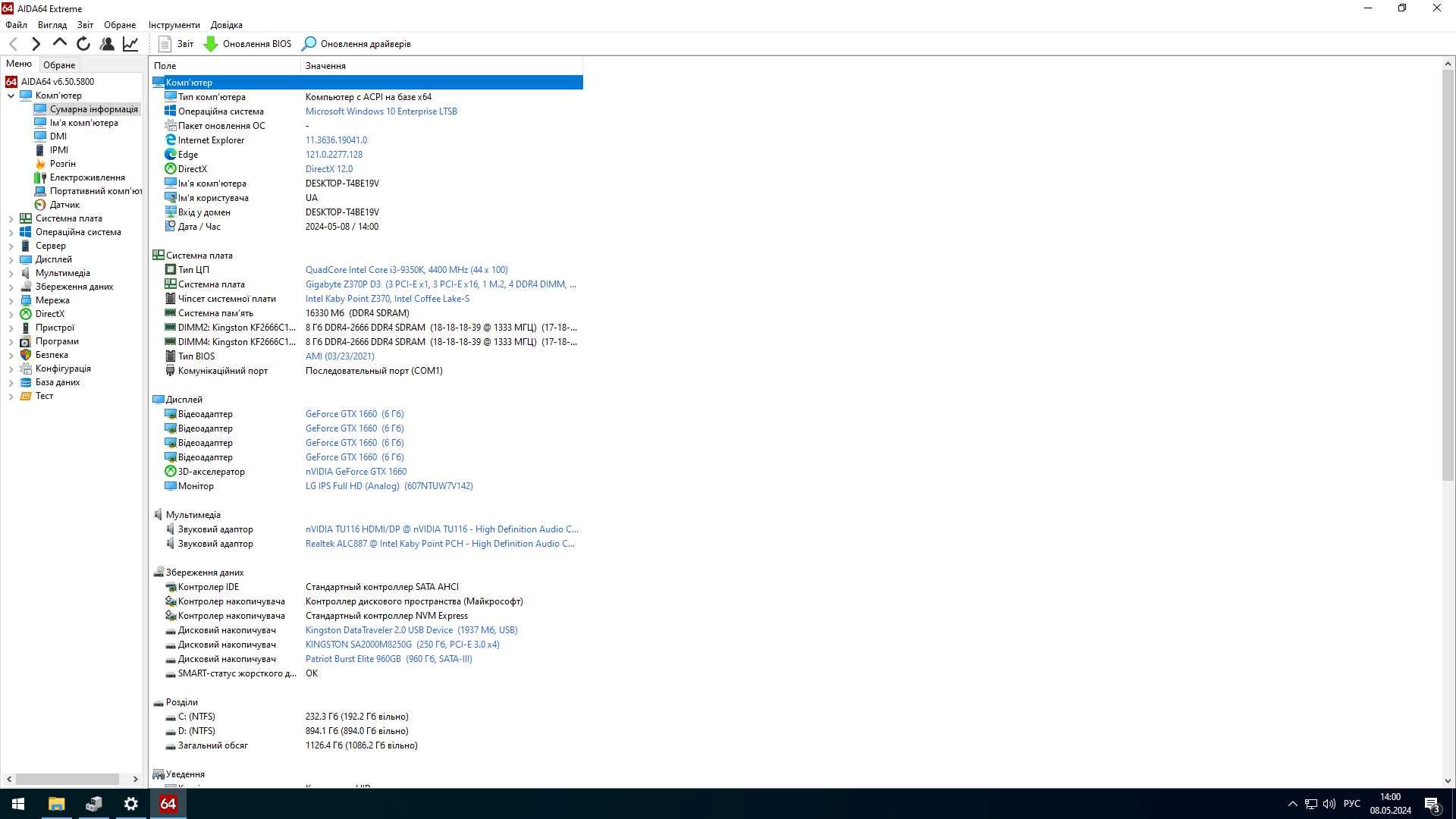Switch to the Меню tab
Viewport: 1456px width, 819px height.
(19, 64)
